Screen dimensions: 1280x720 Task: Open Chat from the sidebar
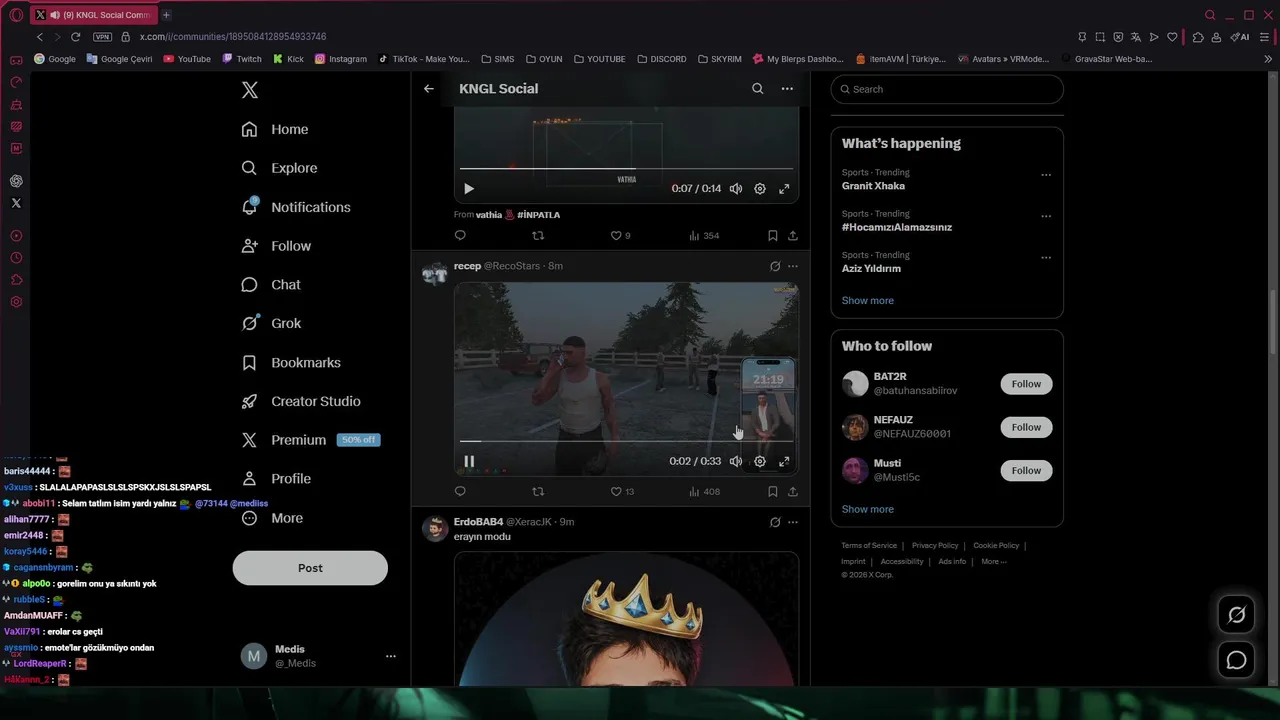pyautogui.click(x=271, y=285)
